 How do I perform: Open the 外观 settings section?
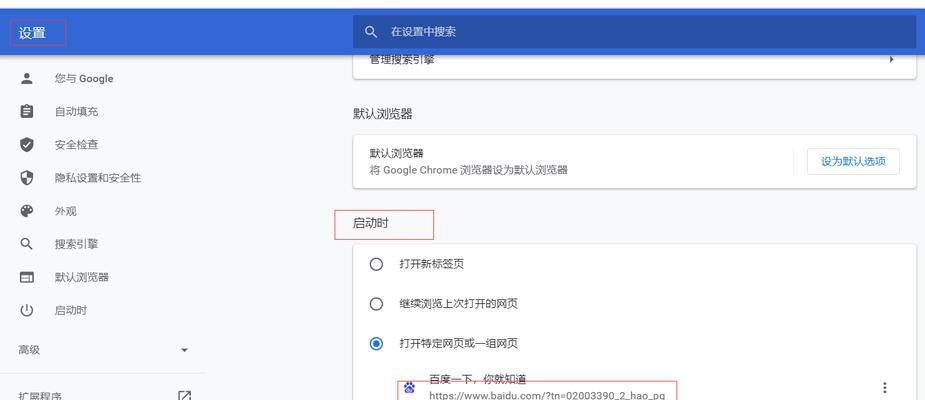(65, 211)
